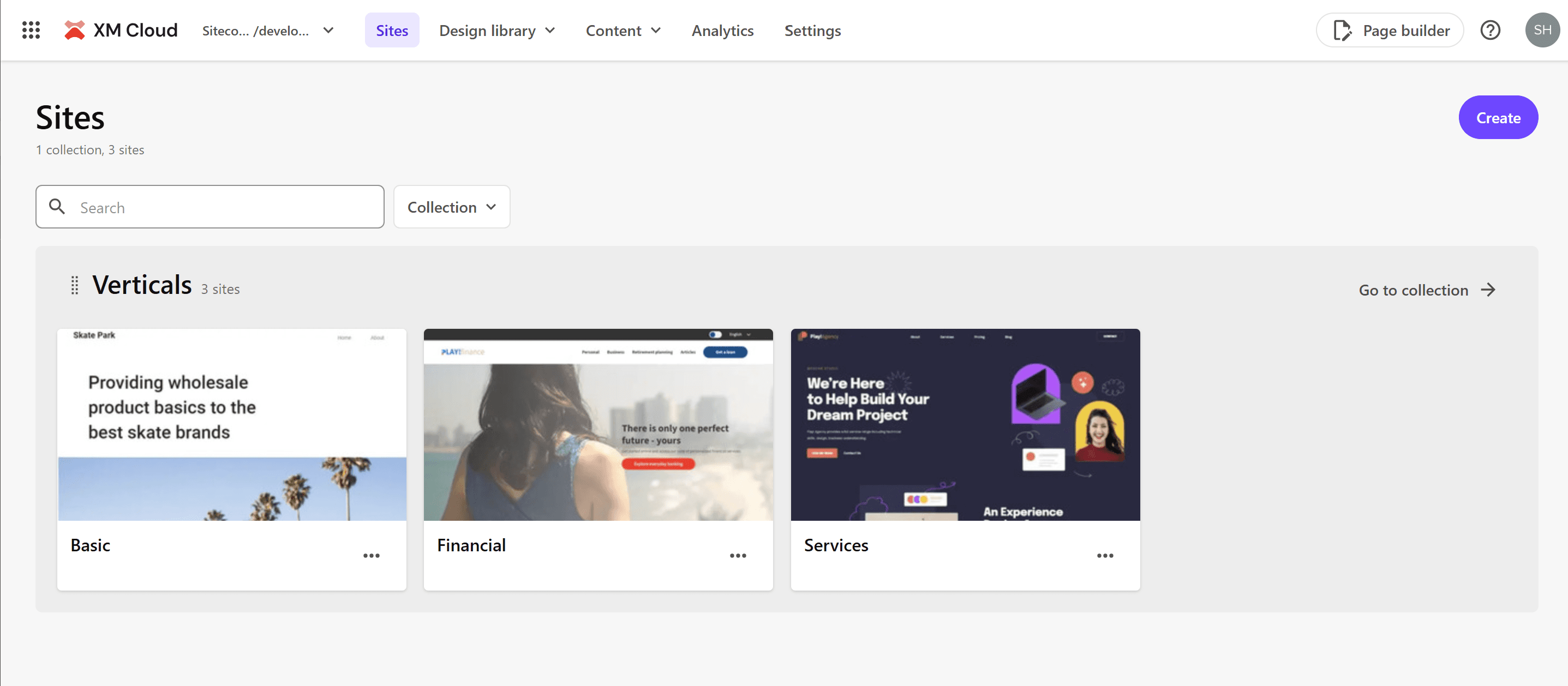The width and height of the screenshot is (1568, 686).
Task: Click the Verticals collection drag handle
Action: 74,285
